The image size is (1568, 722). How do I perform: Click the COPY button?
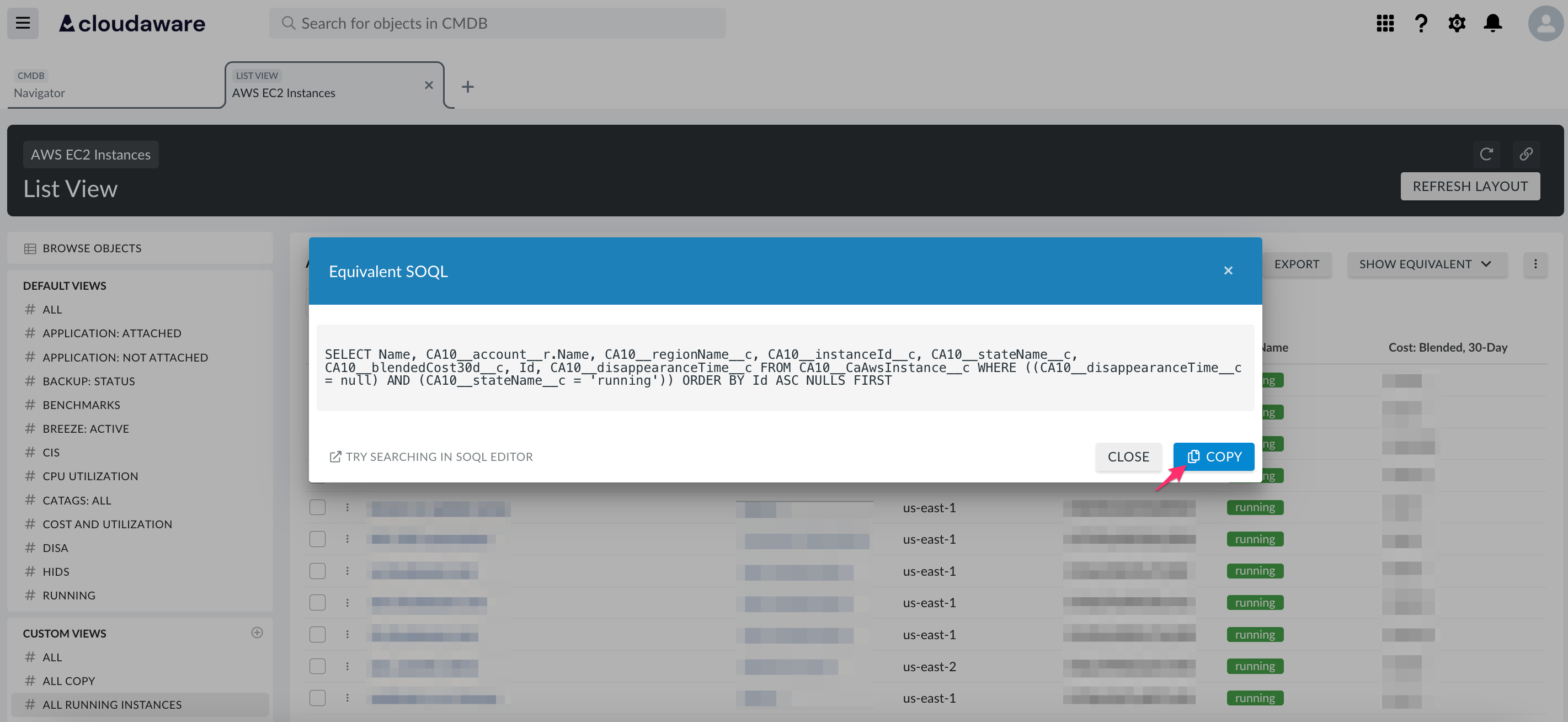coord(1213,456)
